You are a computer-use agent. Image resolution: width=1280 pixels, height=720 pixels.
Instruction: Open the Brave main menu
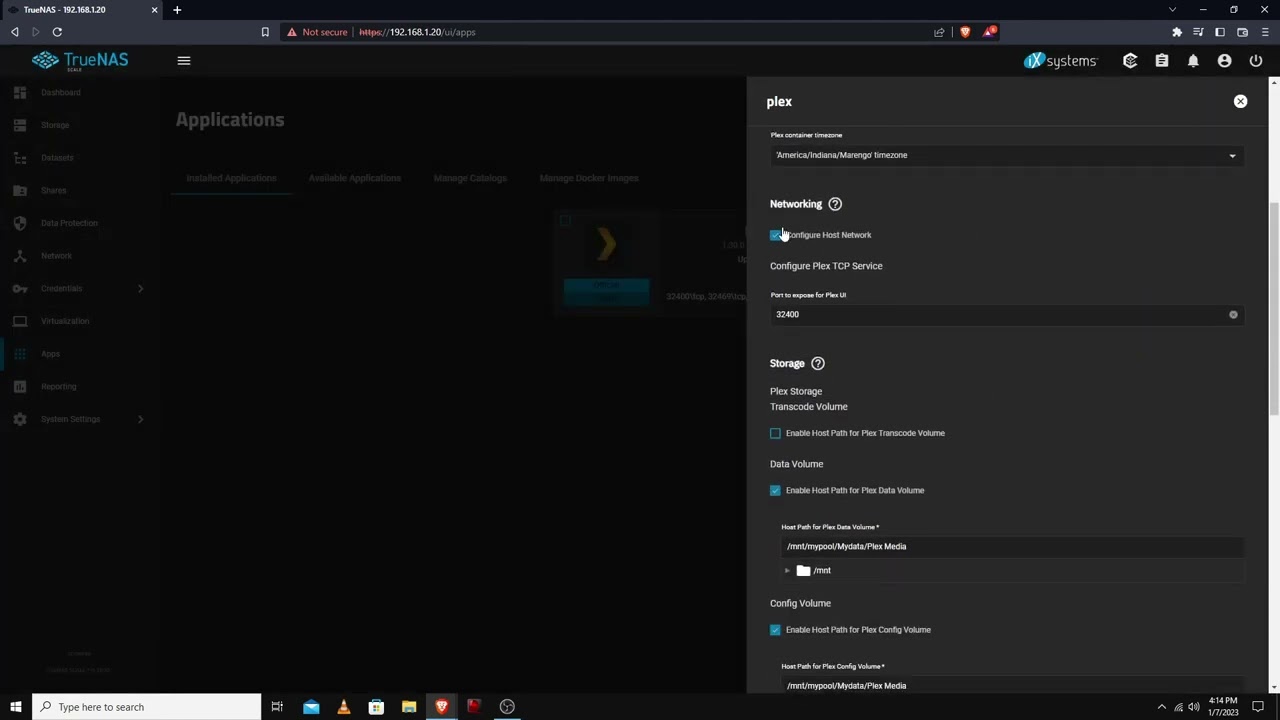(1264, 32)
